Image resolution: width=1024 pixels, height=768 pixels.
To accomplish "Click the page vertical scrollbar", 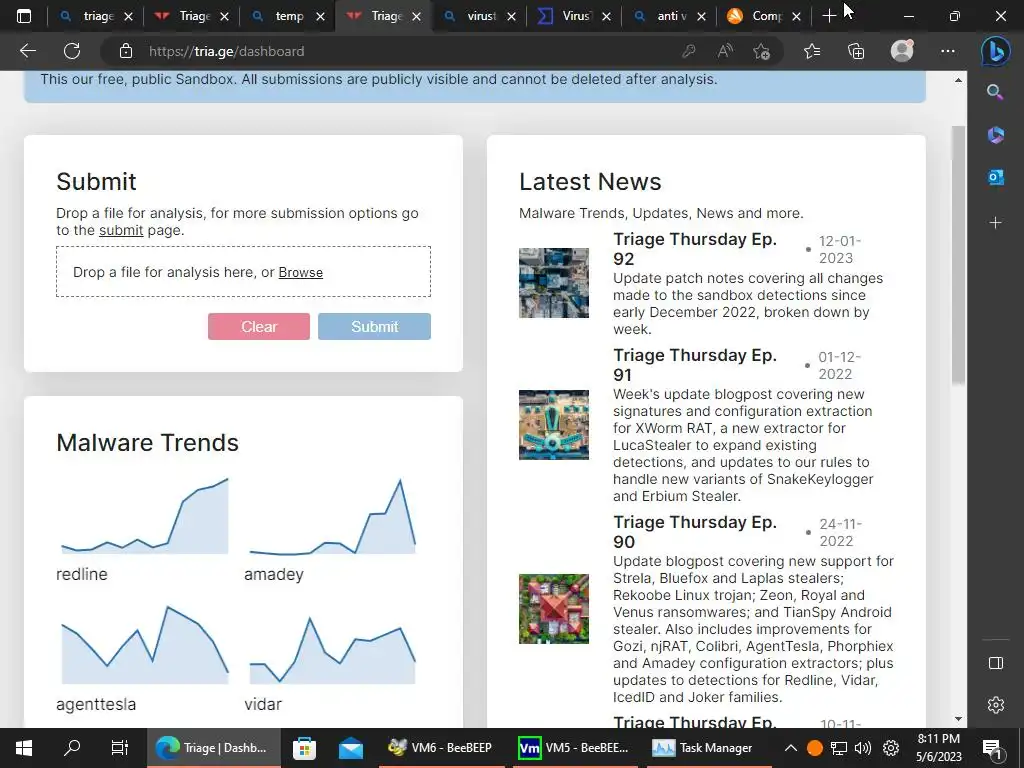I will pyautogui.click(x=958, y=255).
